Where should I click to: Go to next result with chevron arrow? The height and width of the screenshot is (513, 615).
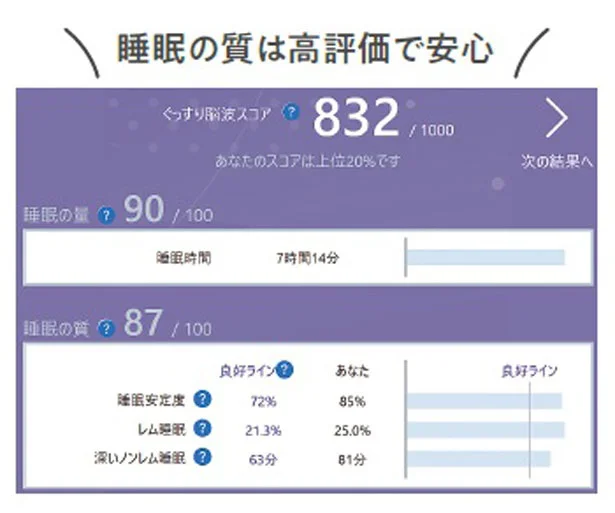click(557, 118)
